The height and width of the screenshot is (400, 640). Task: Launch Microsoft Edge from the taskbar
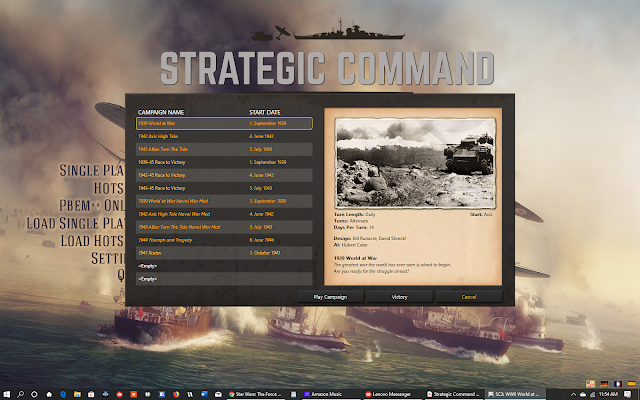[x=63, y=394]
